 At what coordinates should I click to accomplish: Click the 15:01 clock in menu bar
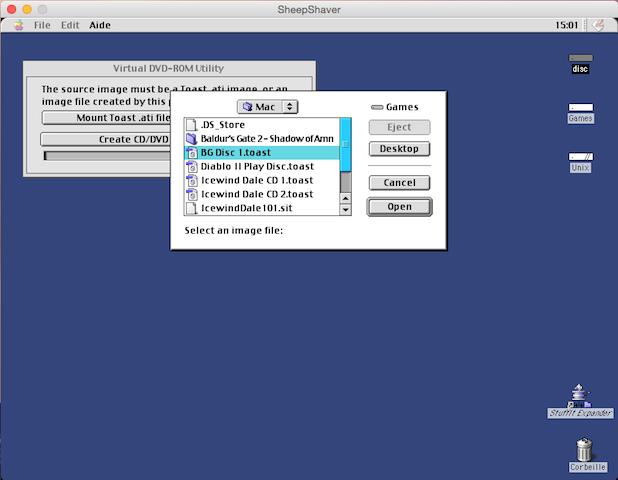pos(566,25)
